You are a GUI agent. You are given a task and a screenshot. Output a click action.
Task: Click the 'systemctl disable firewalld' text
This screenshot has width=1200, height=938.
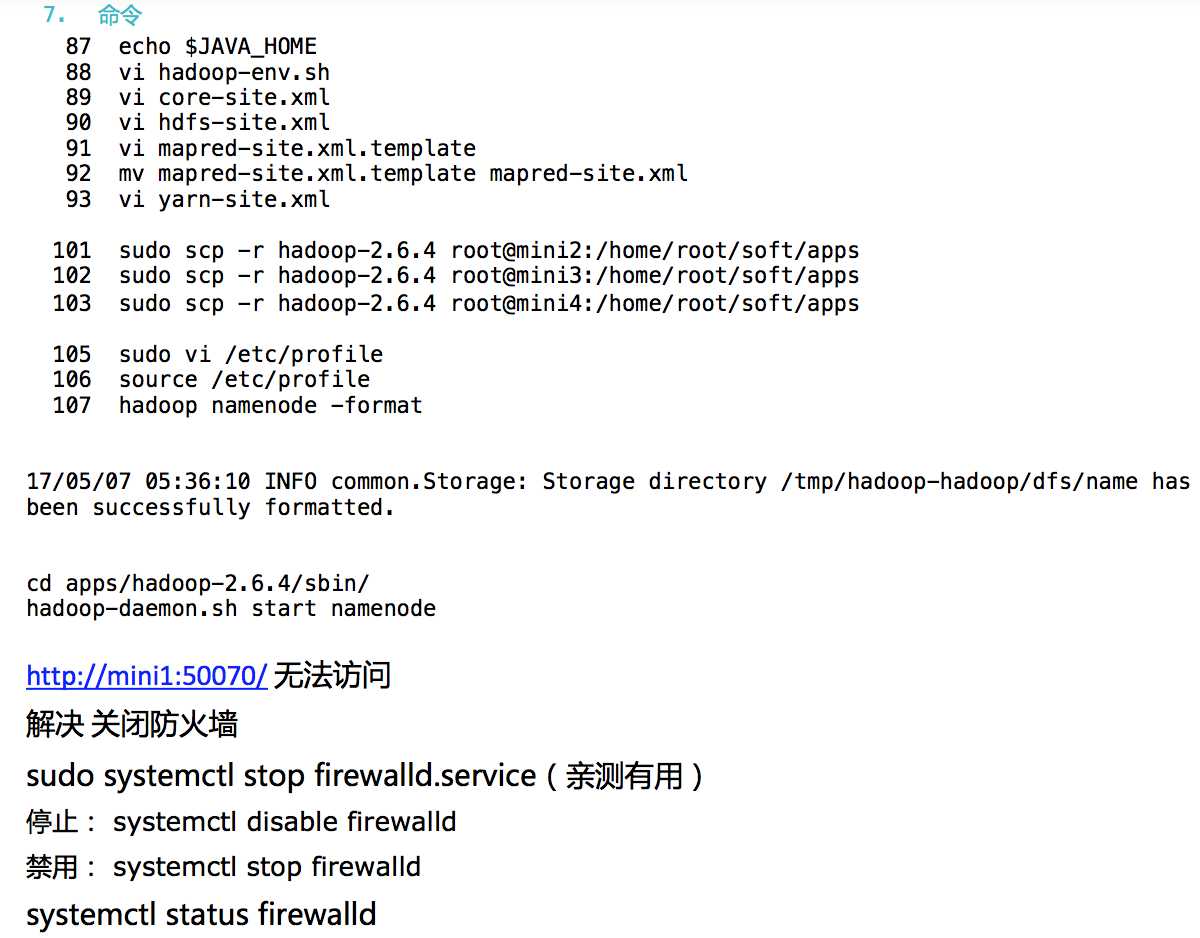(x=285, y=822)
